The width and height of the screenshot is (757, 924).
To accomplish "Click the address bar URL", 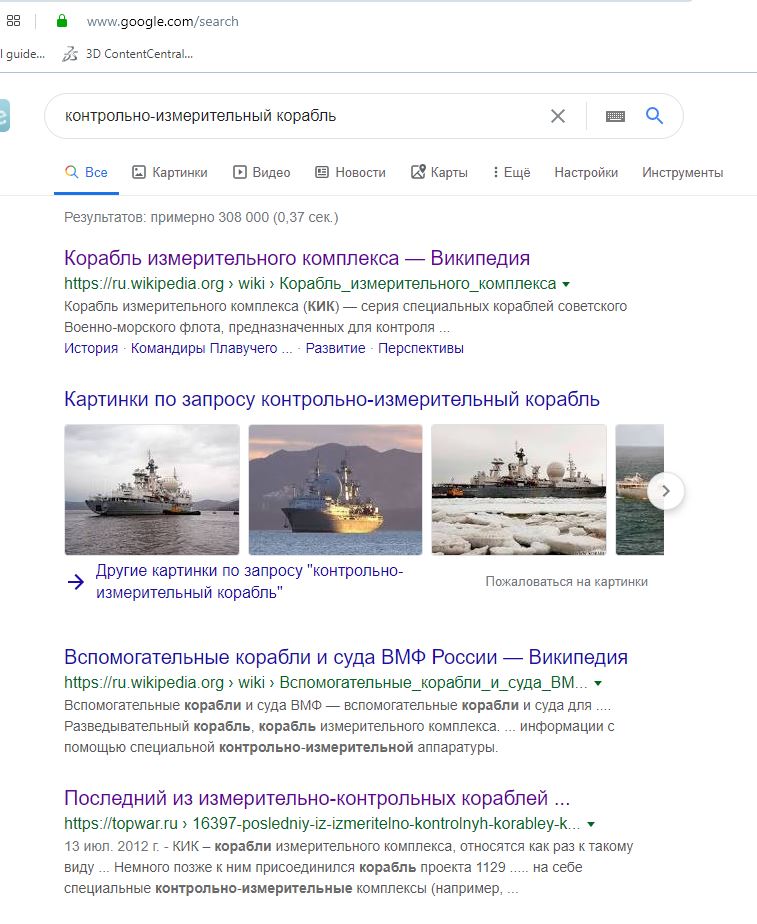I will 163,21.
